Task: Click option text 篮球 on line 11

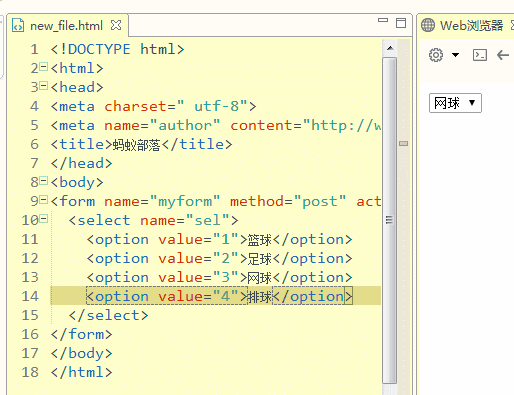Action: coord(260,240)
